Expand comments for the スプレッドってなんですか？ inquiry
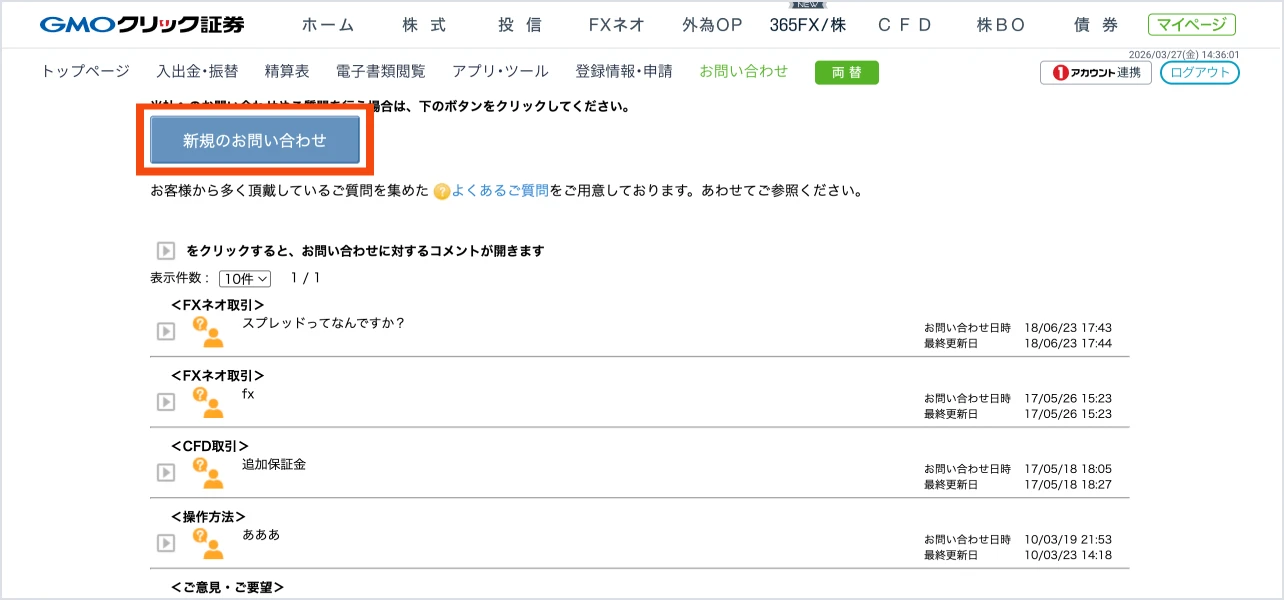The width and height of the screenshot is (1284, 600). pos(165,331)
